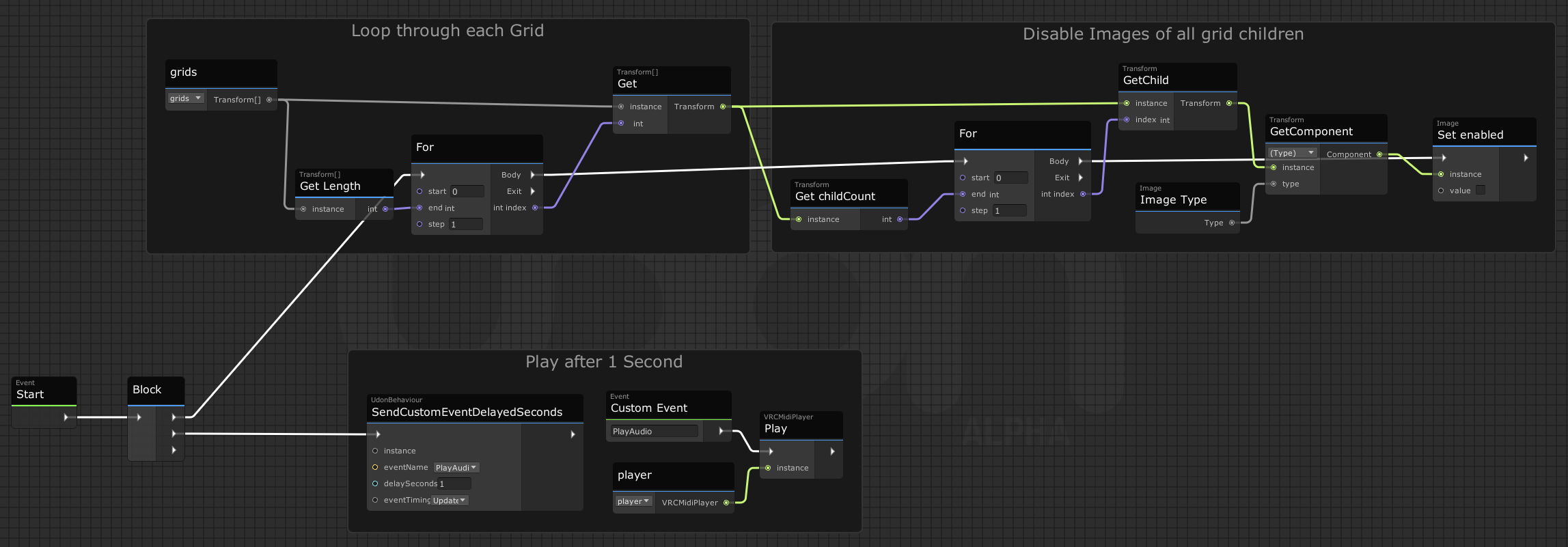The image size is (1568, 547).
Task: Open the eventTiming Update dropdown
Action: [449, 501]
